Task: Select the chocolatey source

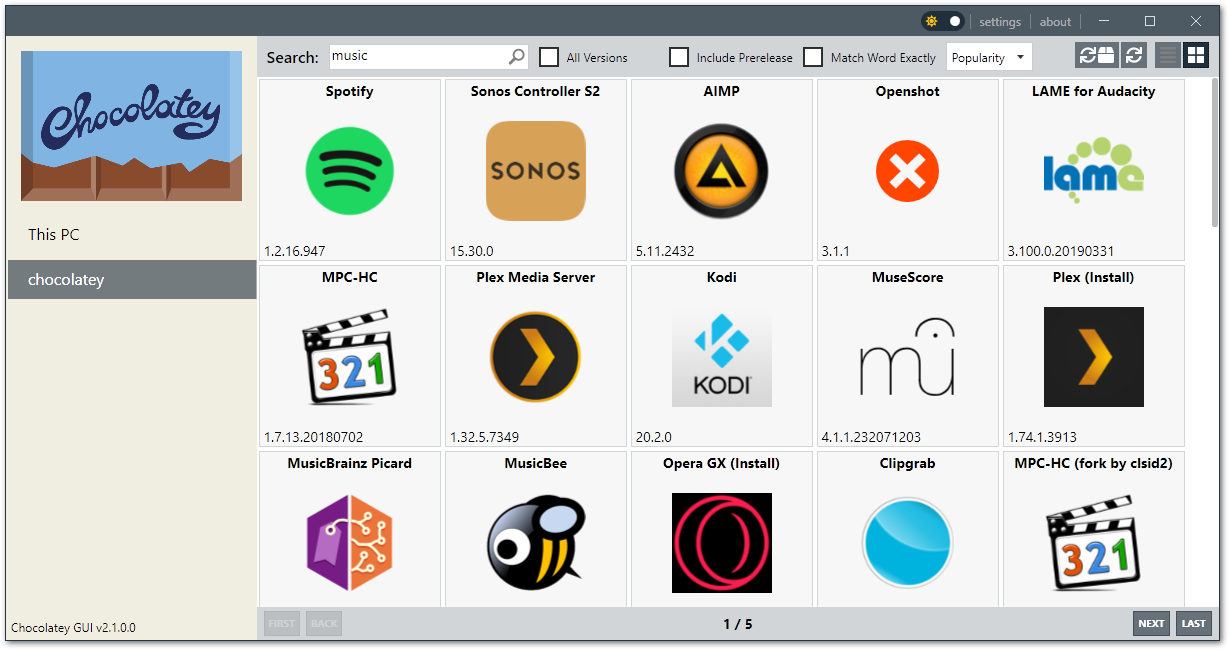Action: tap(132, 280)
